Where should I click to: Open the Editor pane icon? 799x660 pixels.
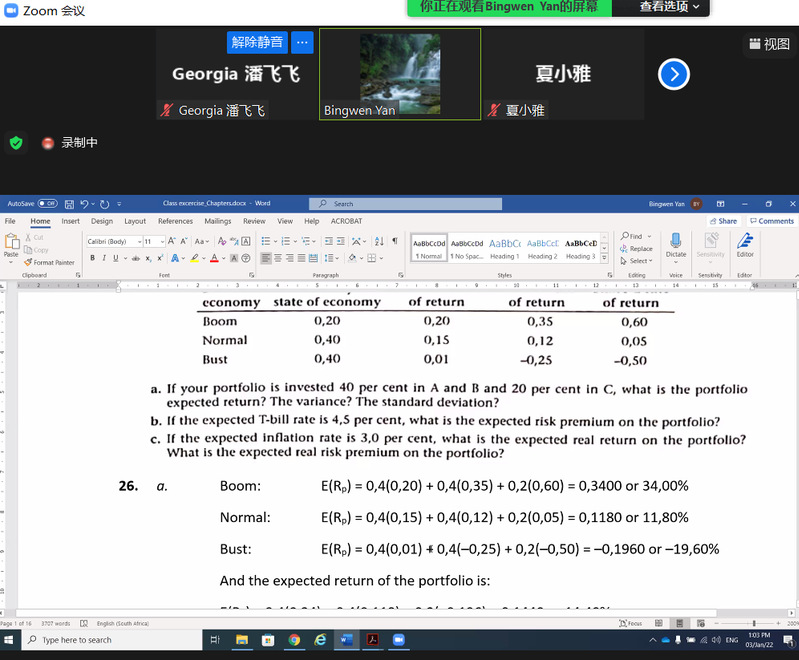pos(745,244)
